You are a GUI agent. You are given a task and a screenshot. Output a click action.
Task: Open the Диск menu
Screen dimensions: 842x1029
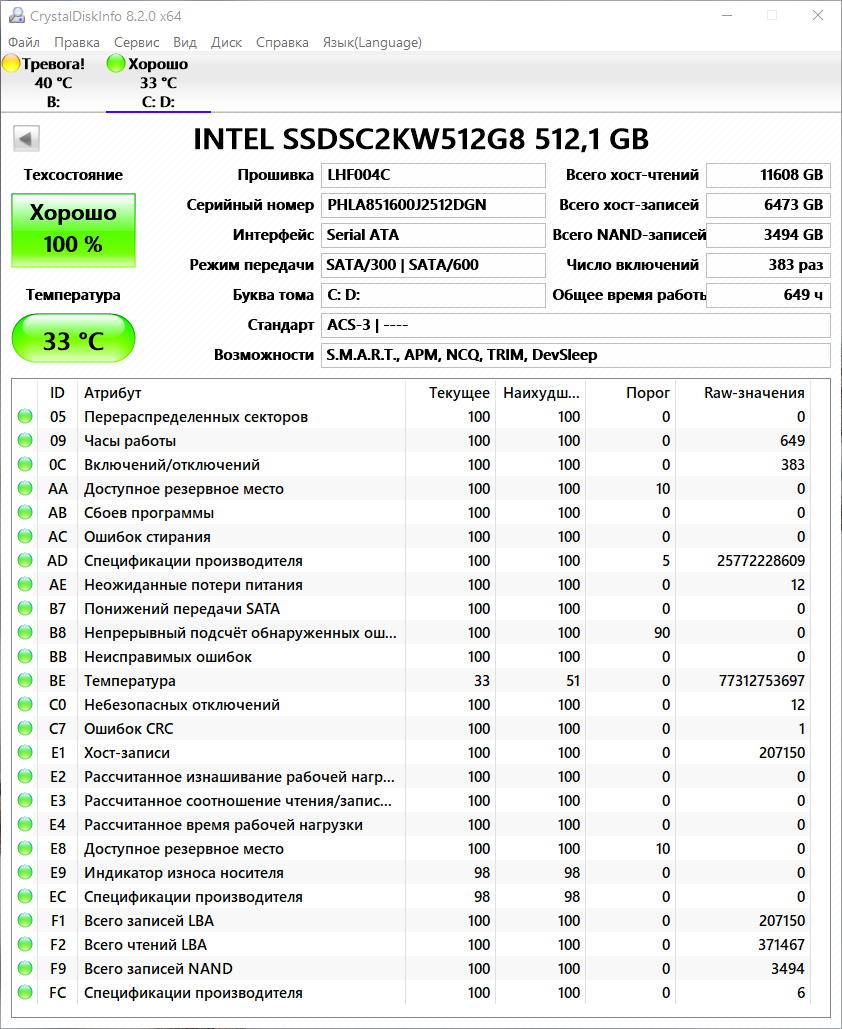click(226, 42)
